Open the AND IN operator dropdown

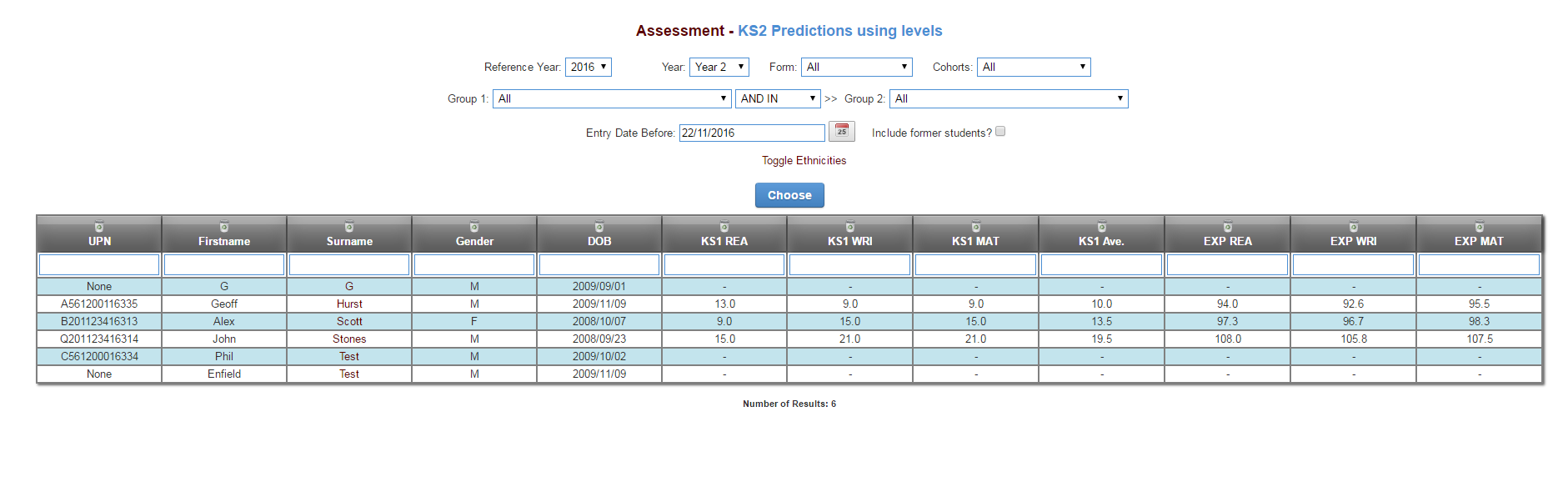pos(777,99)
